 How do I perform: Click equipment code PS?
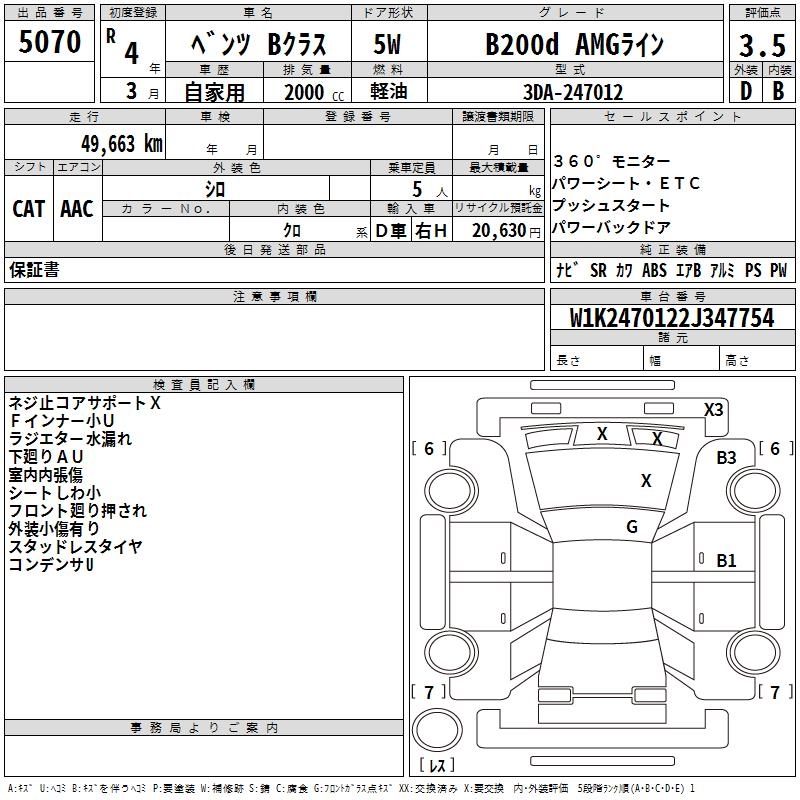[753, 270]
